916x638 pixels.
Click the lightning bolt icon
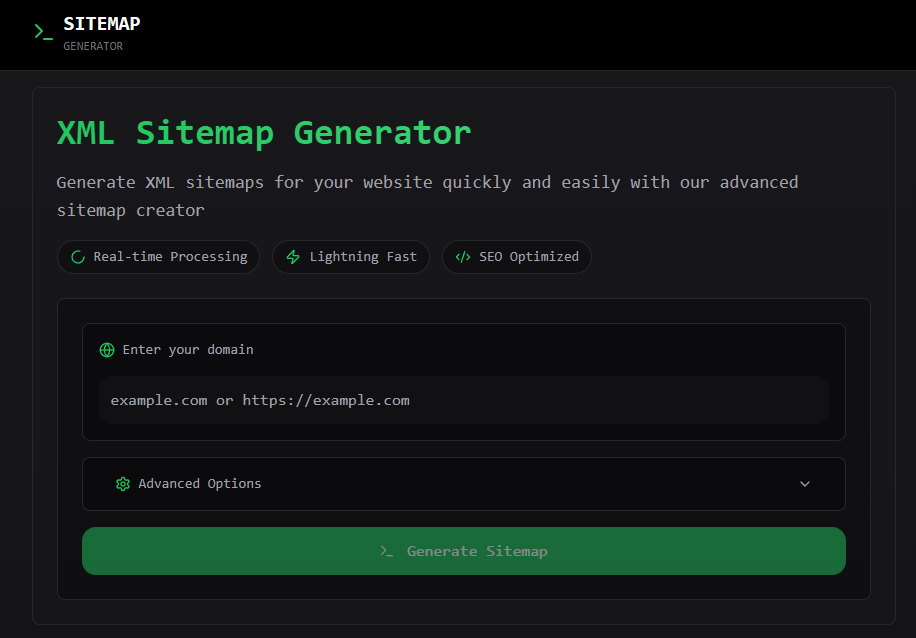[x=293, y=257]
